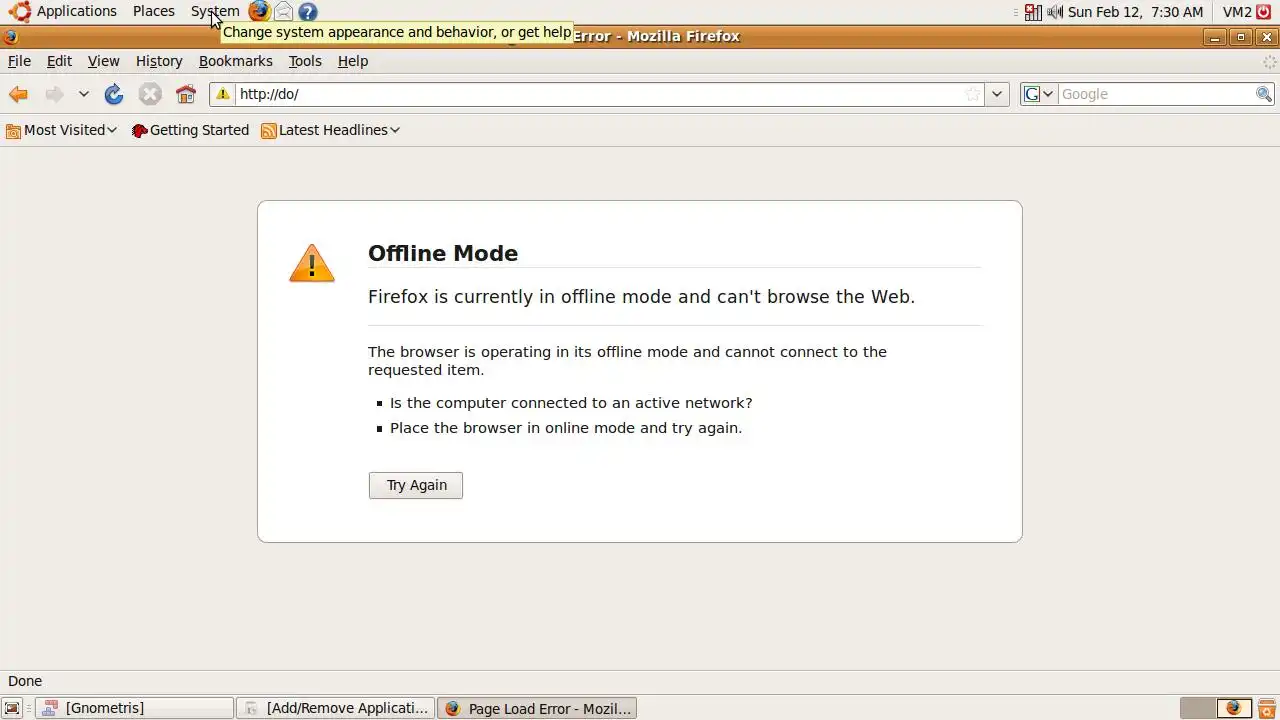The height and width of the screenshot is (720, 1280).
Task: Open the Bookmarks menu
Action: pos(235,61)
